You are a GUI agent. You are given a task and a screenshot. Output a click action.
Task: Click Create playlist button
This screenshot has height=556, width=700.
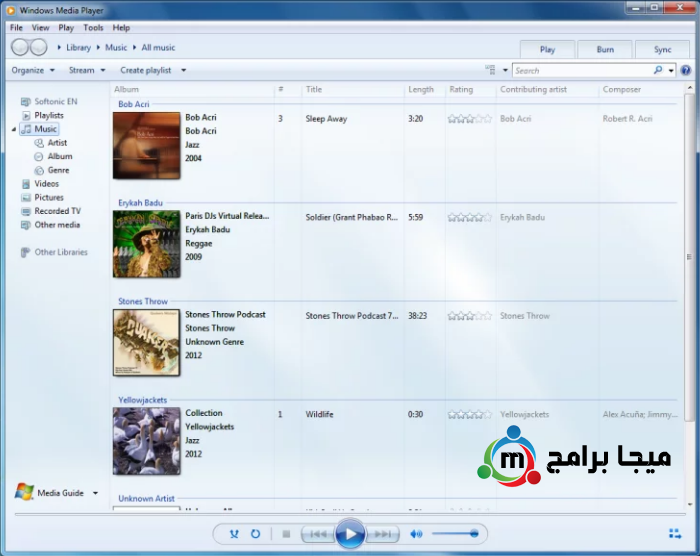click(146, 70)
